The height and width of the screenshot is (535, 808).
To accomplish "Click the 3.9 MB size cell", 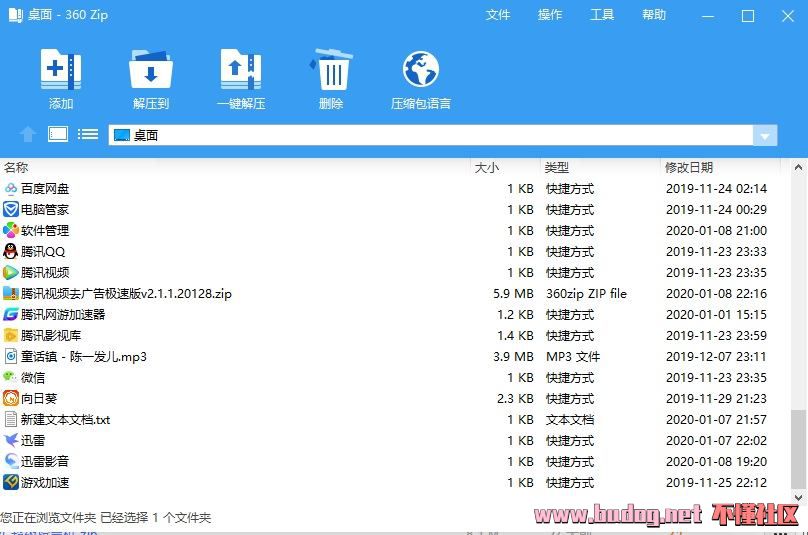I will [x=513, y=357].
